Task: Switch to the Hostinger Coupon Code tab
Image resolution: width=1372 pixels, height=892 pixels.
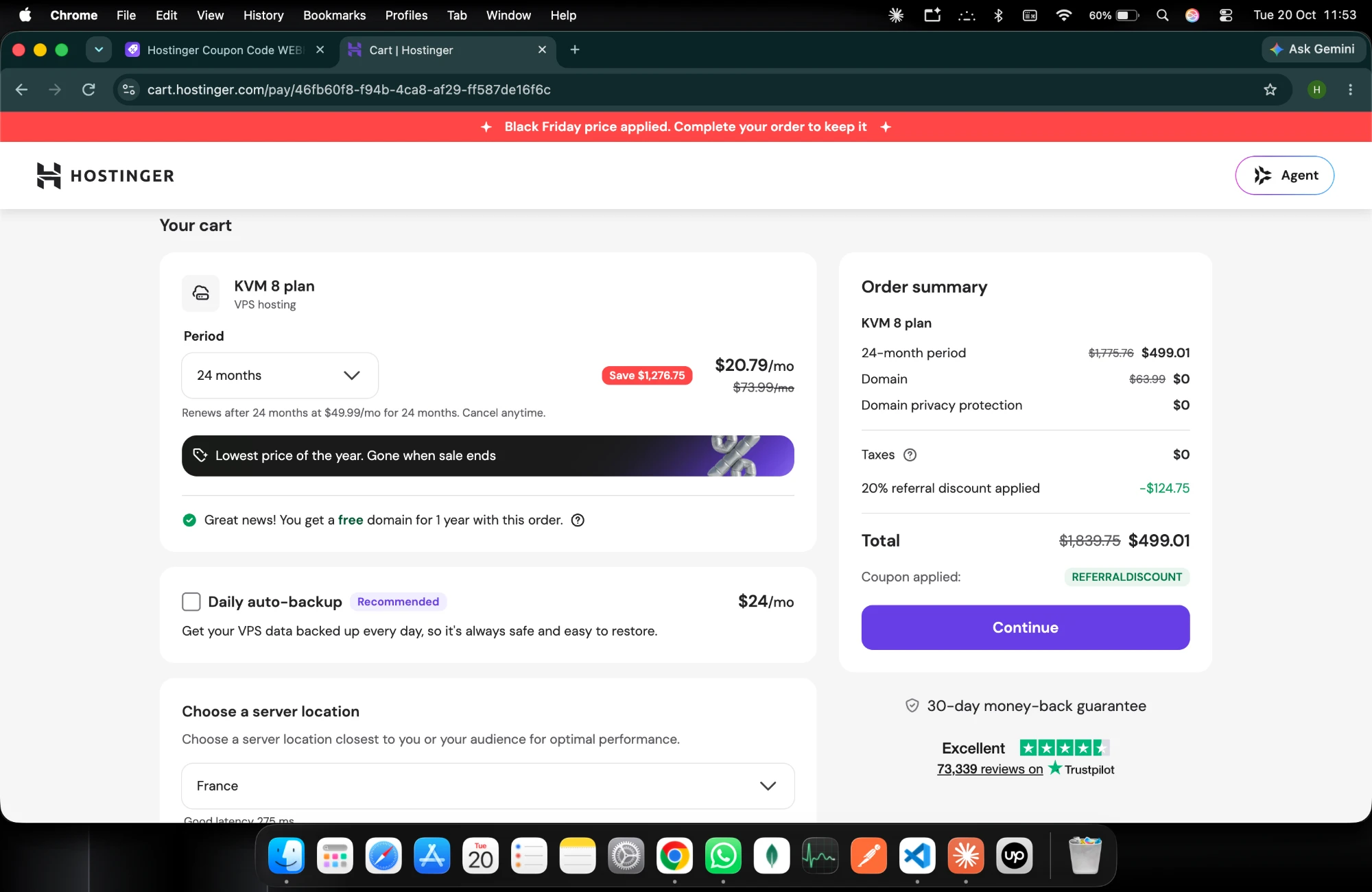Action: (x=225, y=50)
